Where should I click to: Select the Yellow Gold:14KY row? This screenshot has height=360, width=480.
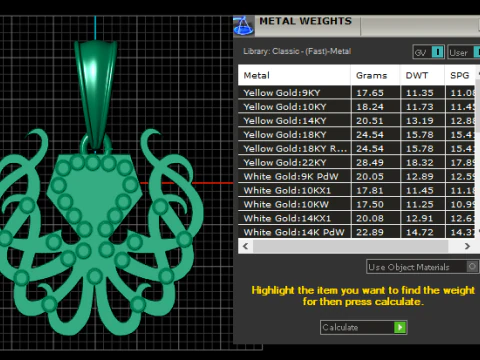click(357, 121)
